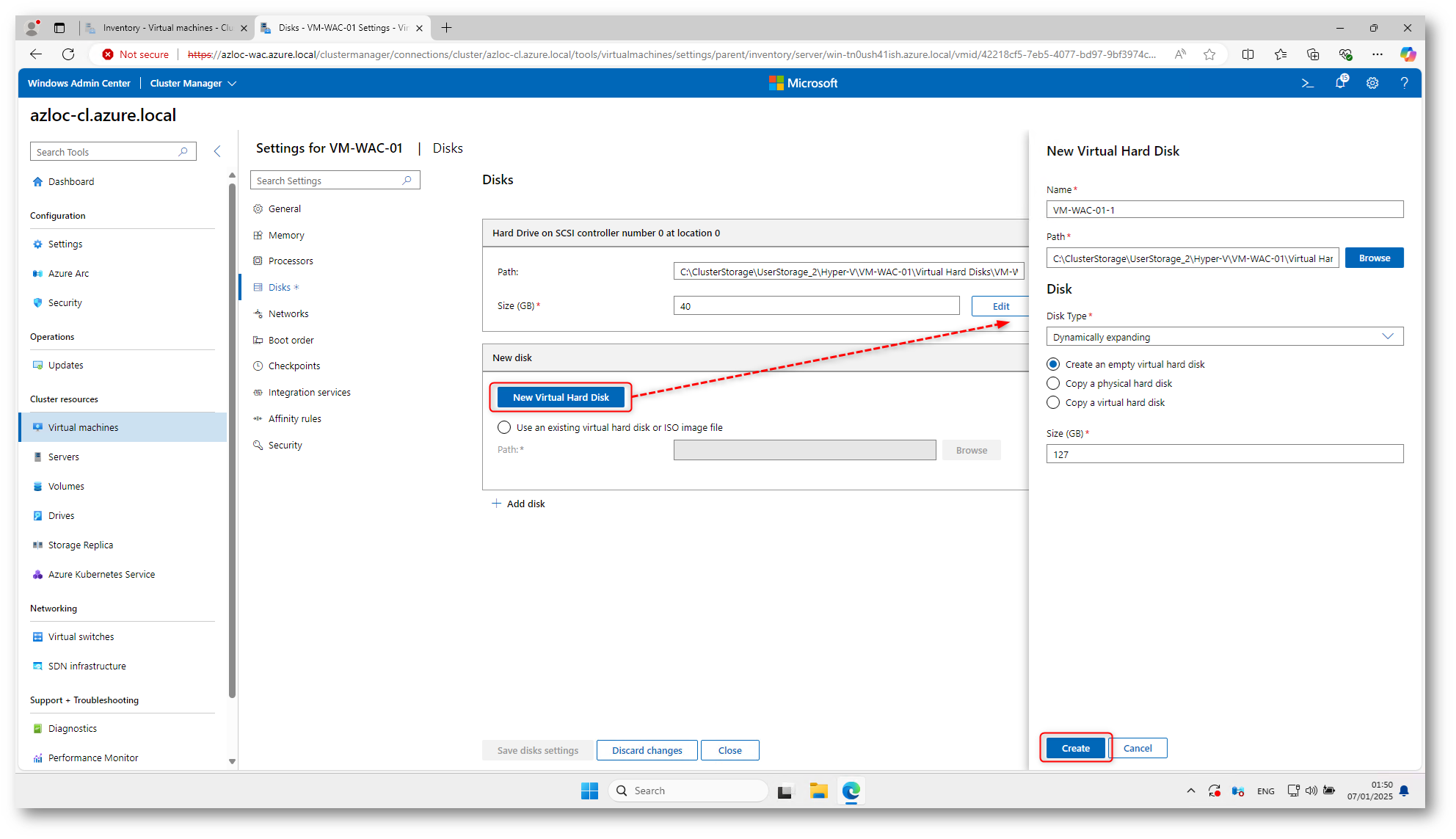Open Storage Replica tool

point(80,545)
